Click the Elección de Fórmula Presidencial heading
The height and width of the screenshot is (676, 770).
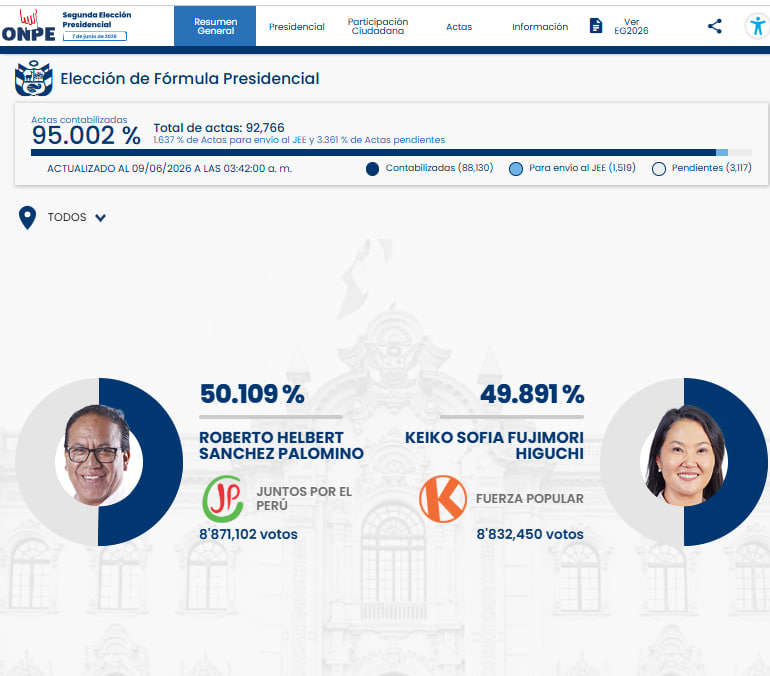pyautogui.click(x=190, y=79)
